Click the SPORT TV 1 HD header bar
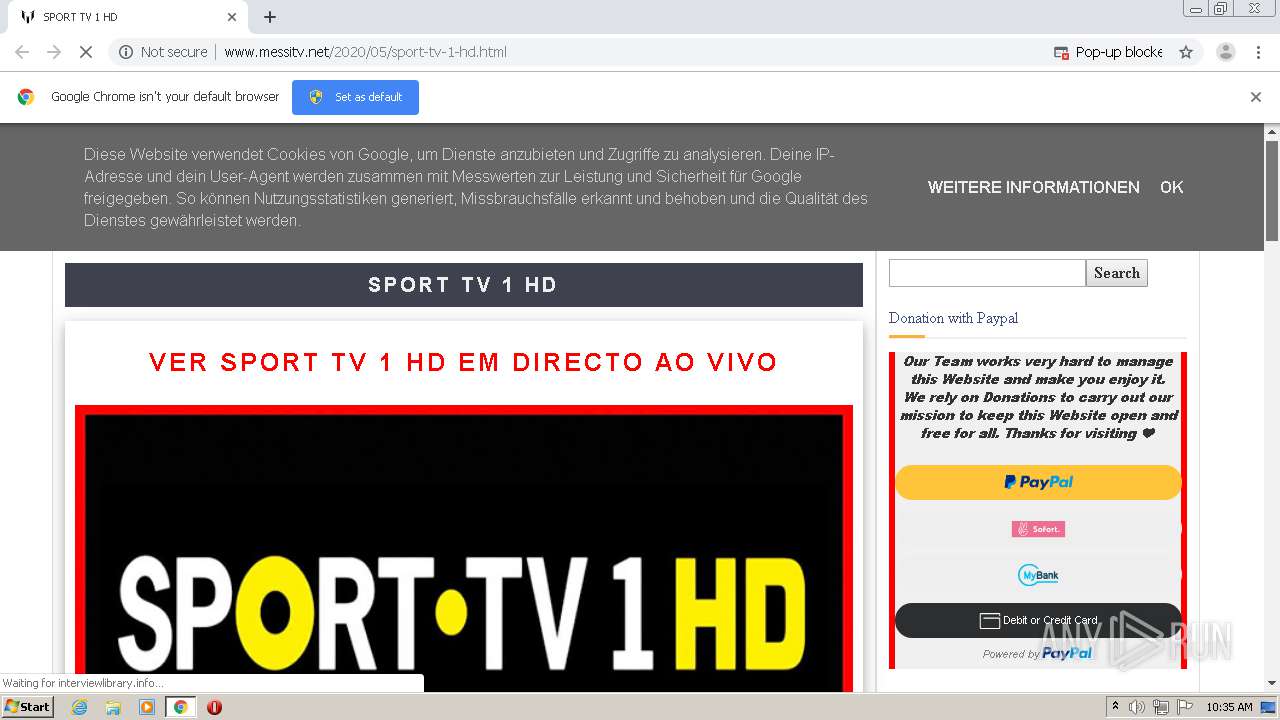 (x=464, y=285)
